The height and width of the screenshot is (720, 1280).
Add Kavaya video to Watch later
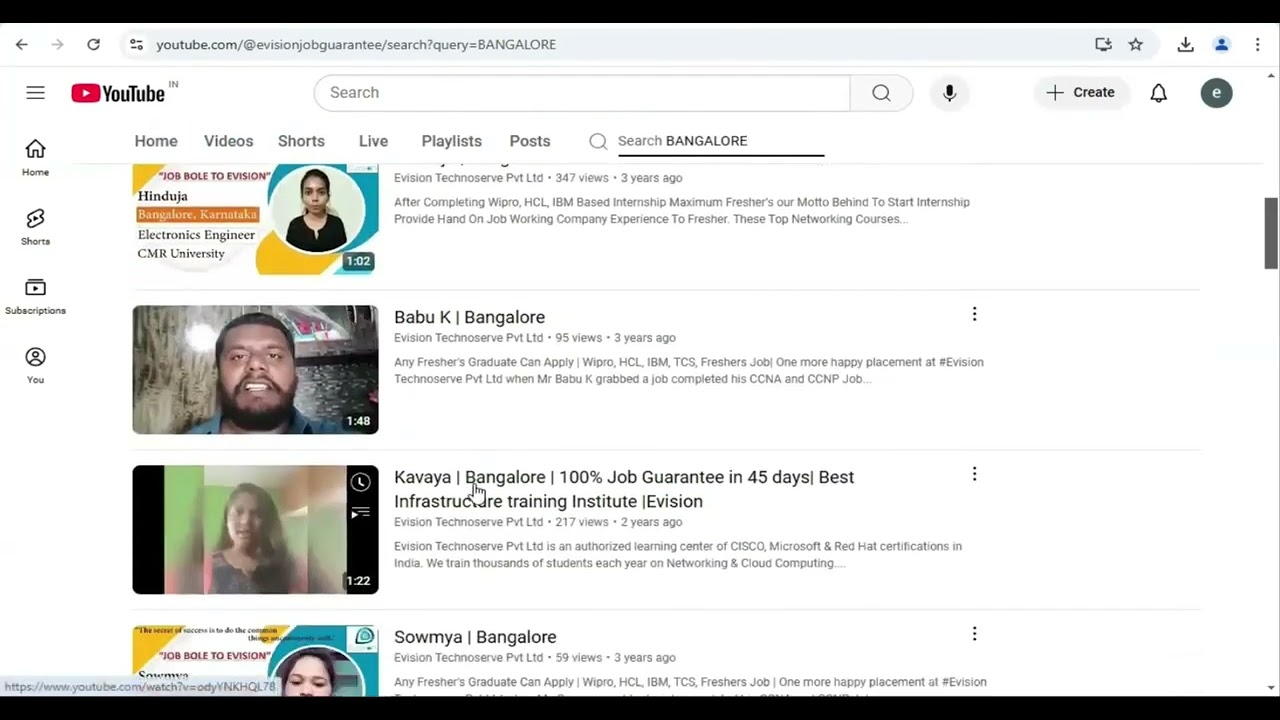[360, 483]
